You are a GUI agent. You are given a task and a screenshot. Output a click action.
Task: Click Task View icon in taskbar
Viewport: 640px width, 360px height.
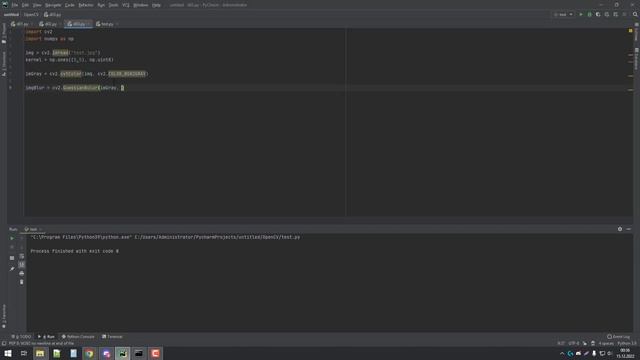pyautogui.click(x=24, y=353)
